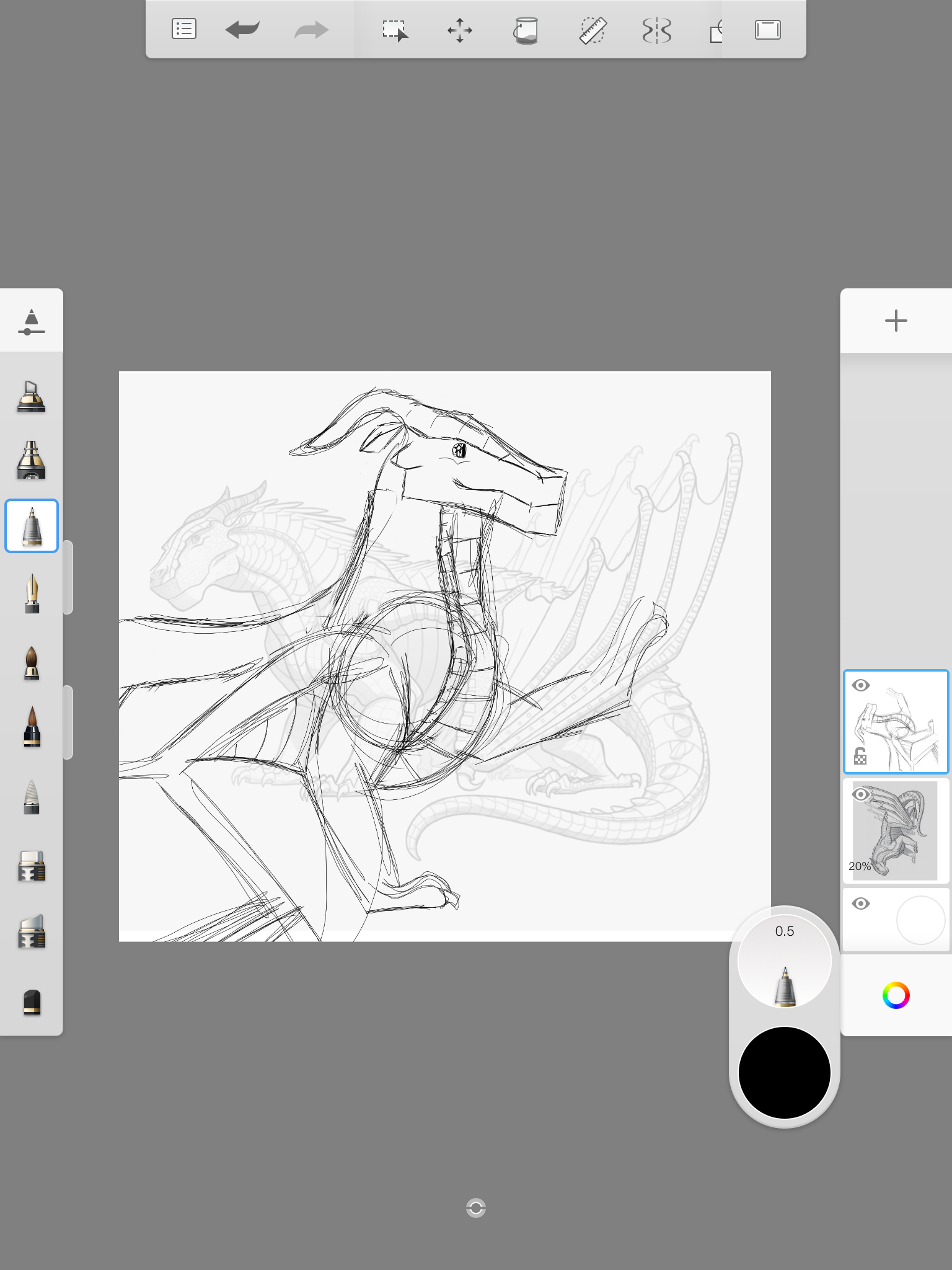952x1270 pixels.
Task: Choose the transform move tool
Action: (460, 30)
